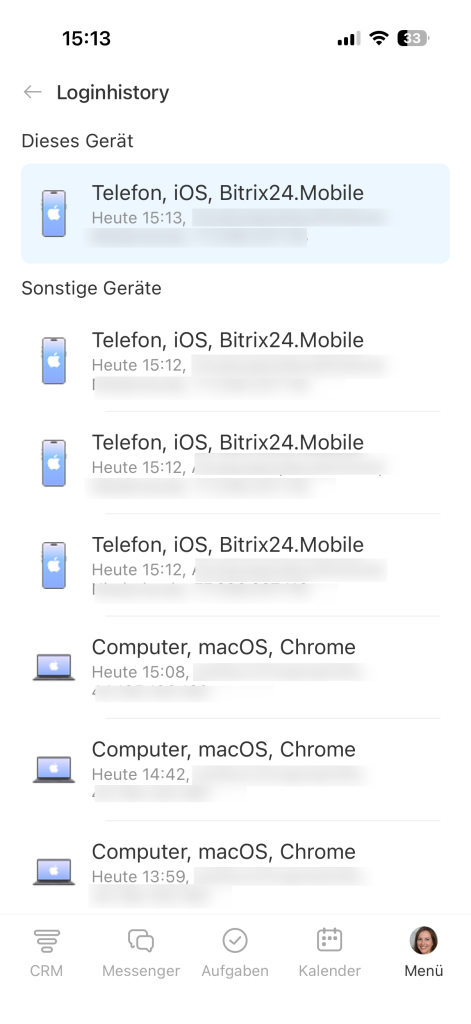Switch to the Aufgaben tab
This screenshot has height=1024, width=471.
coord(235,953)
